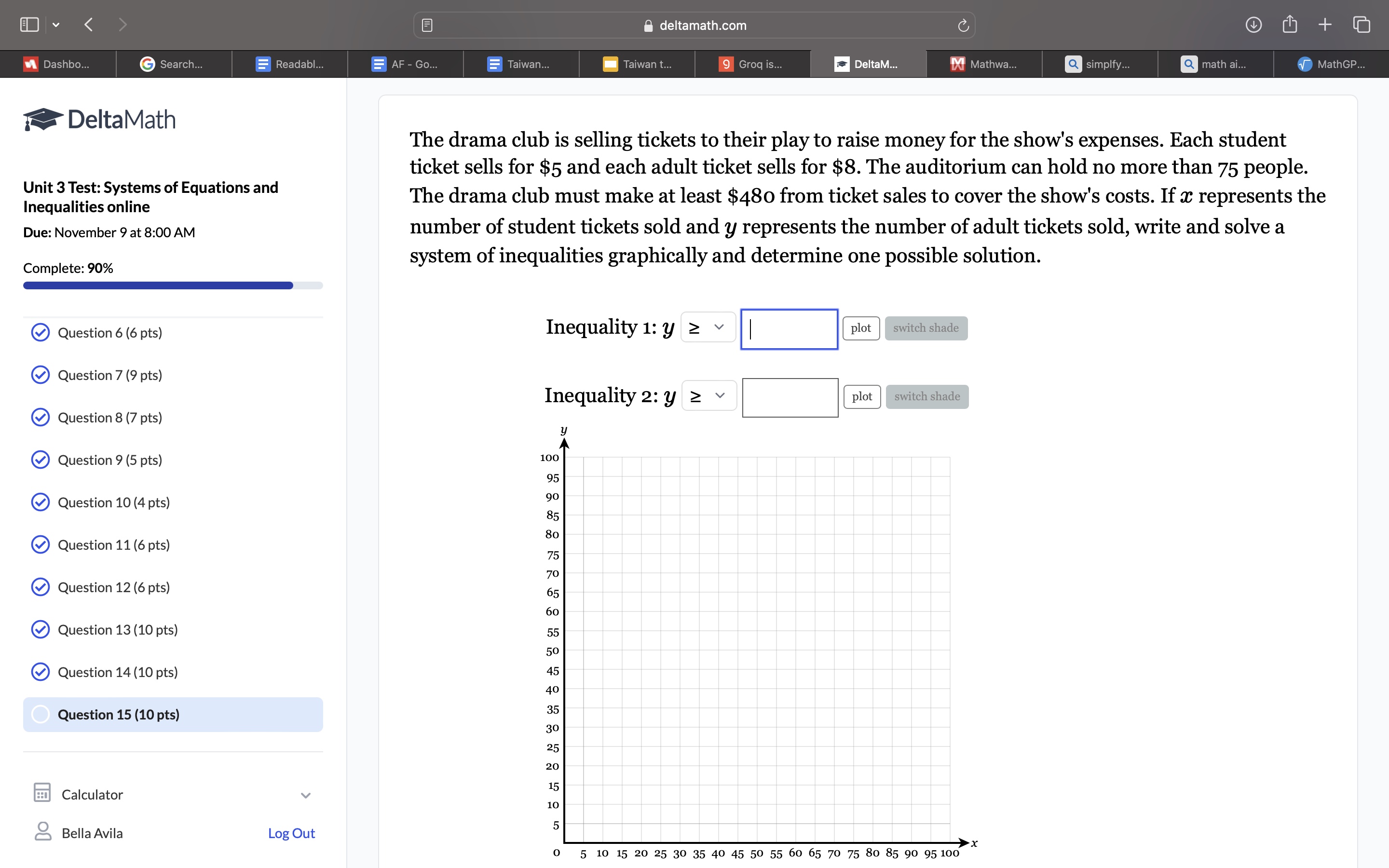
Task: Click switch shade for Inequality 2
Action: pyautogui.click(x=927, y=397)
